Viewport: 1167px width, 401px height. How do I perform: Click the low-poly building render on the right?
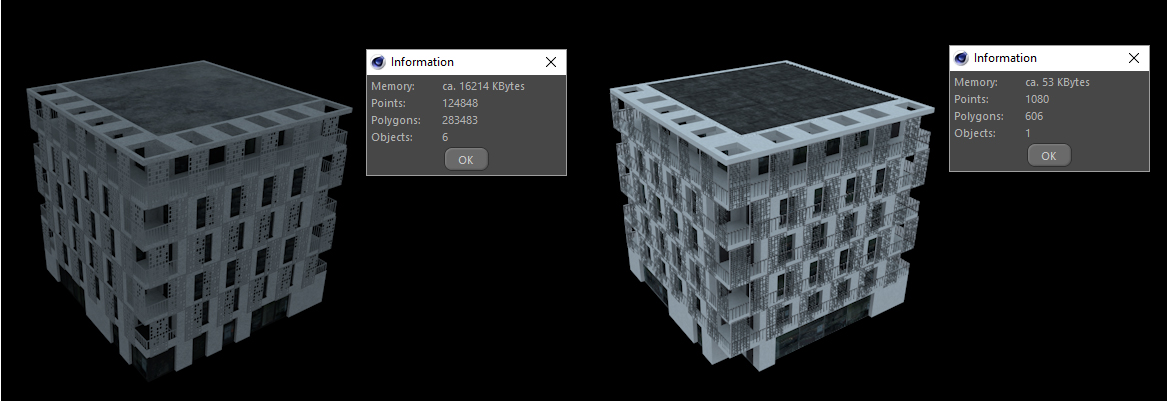pyautogui.click(x=772, y=216)
